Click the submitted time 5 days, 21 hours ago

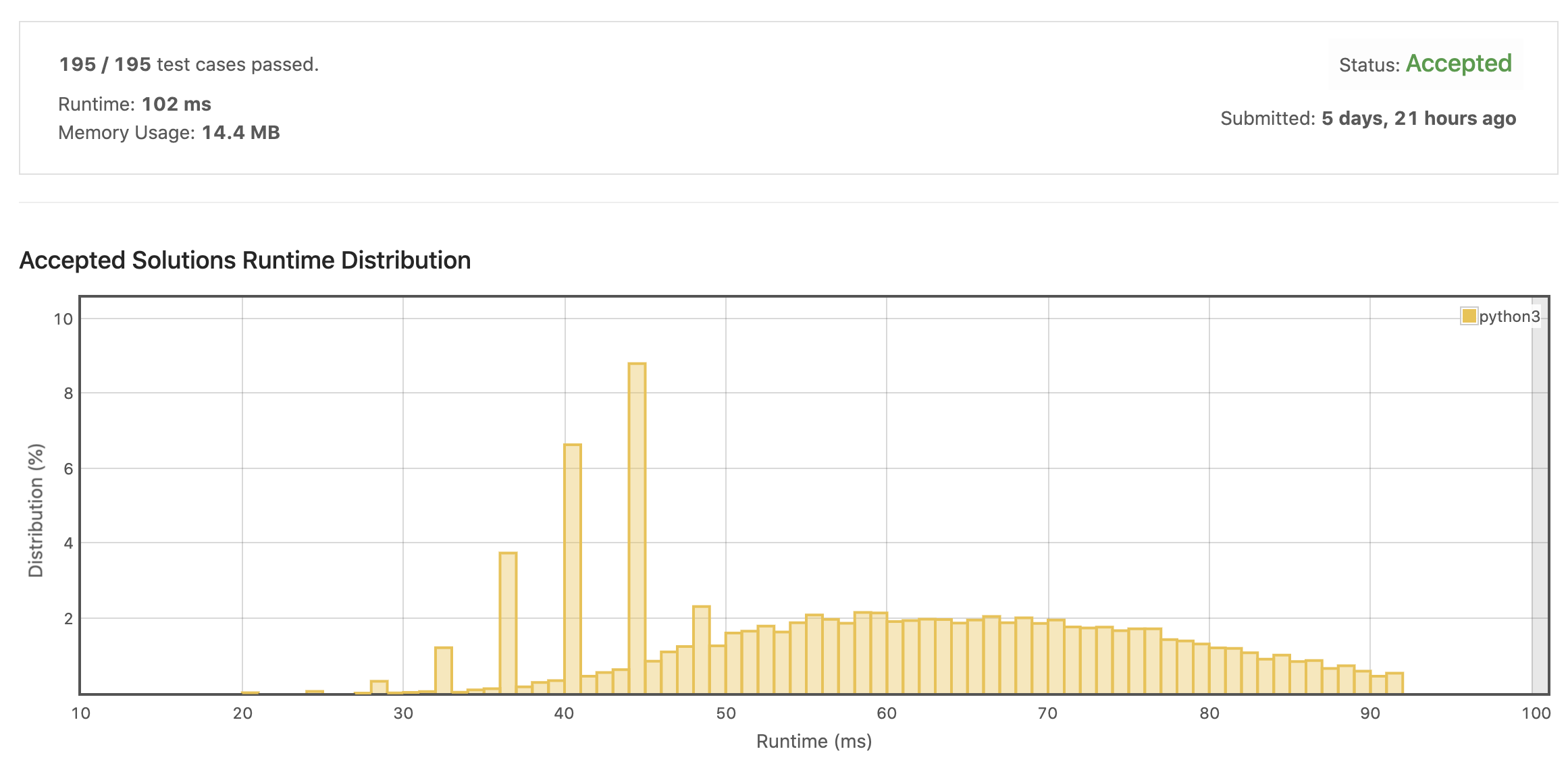[1418, 118]
